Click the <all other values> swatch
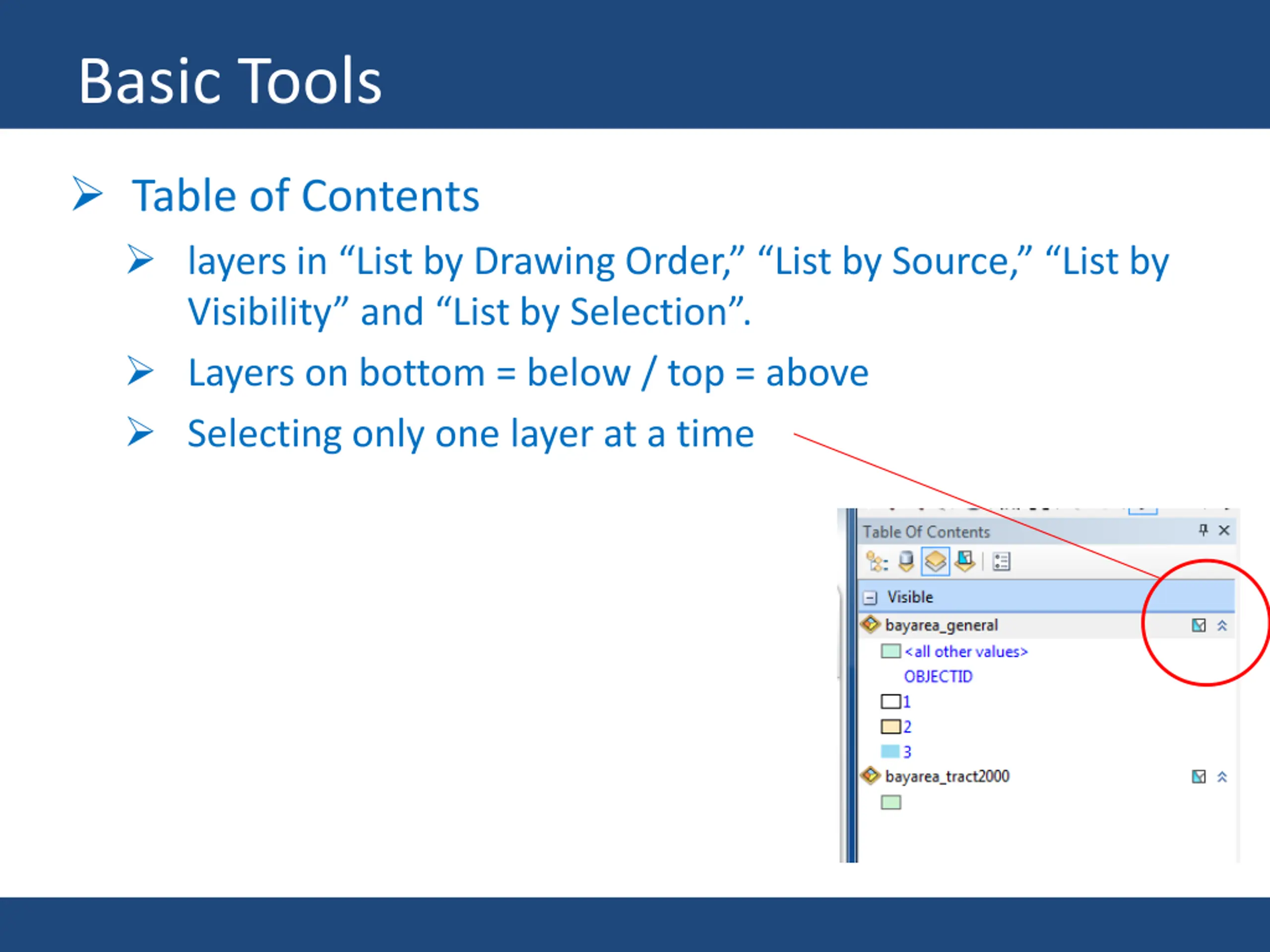This screenshot has height=952, width=1270. (x=891, y=651)
